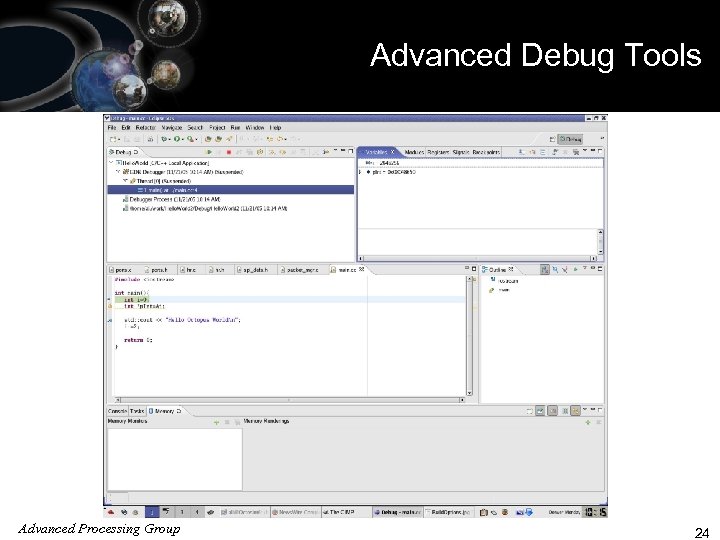
Task: Open the Debug launch dropdown arrow
Action: 169,139
